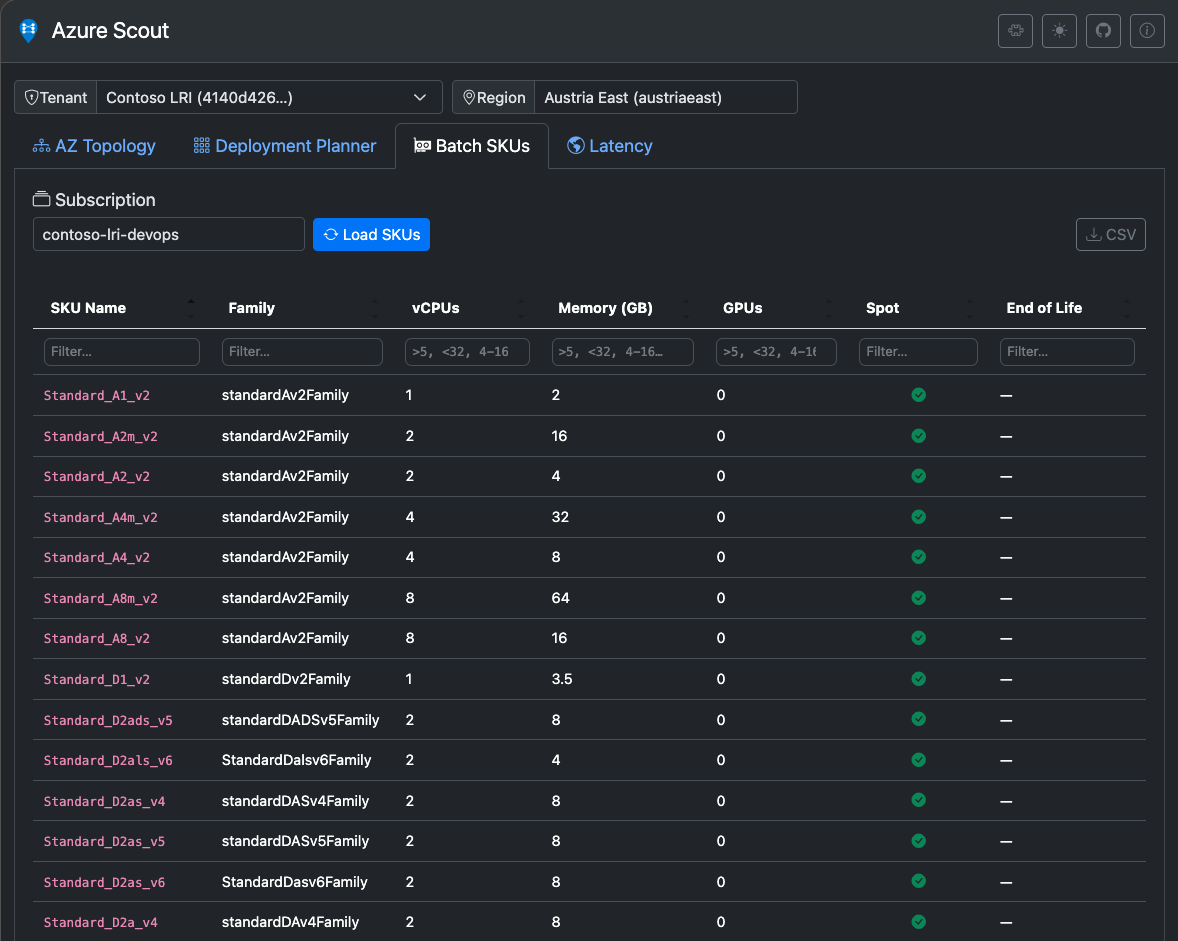Click the End of Life filter field

1067,351
